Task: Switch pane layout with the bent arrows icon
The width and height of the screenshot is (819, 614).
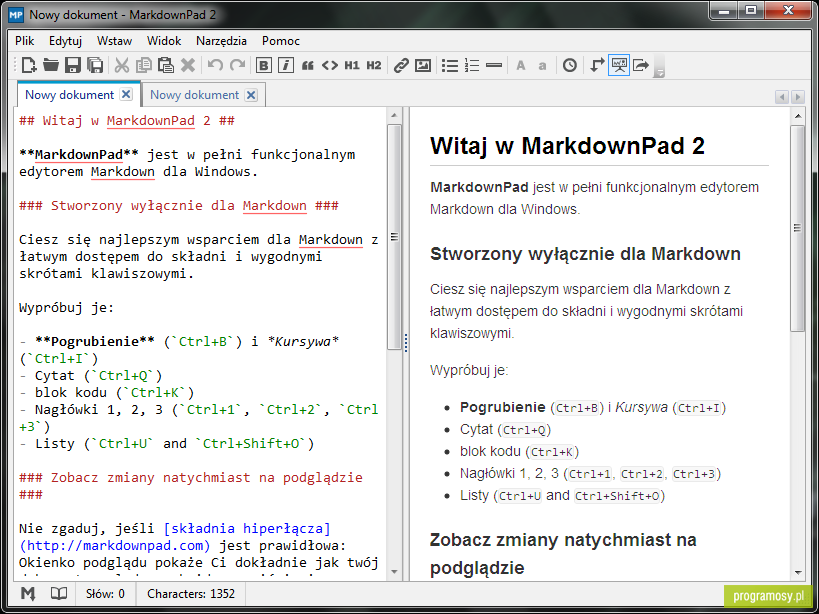Action: pyautogui.click(x=596, y=65)
